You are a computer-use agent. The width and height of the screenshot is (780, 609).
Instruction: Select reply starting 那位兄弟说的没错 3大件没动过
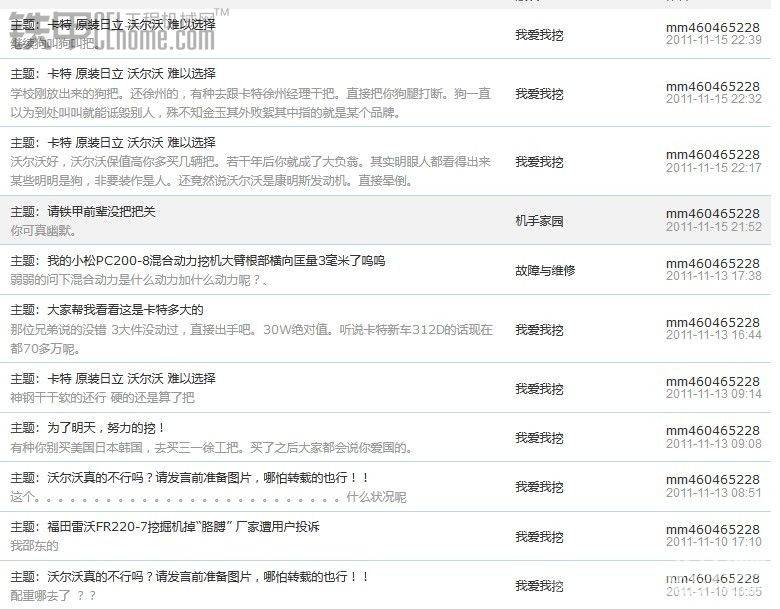pos(252,339)
